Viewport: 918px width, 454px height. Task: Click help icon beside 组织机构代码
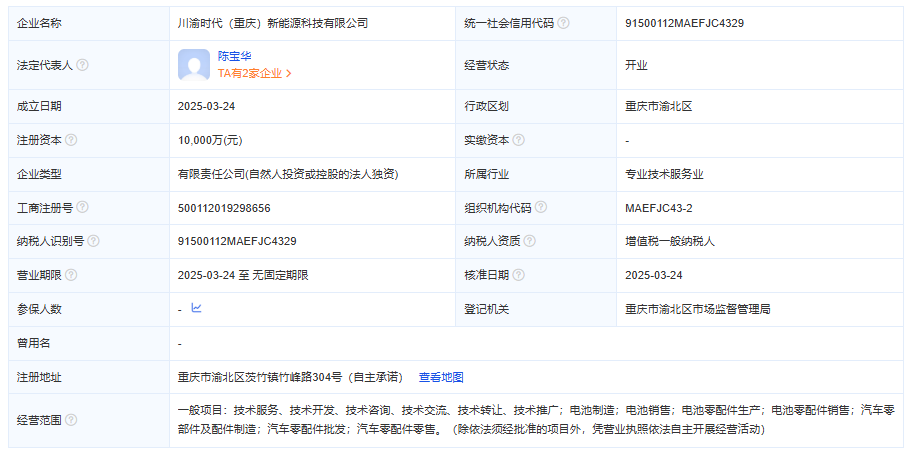pyautogui.click(x=541, y=207)
